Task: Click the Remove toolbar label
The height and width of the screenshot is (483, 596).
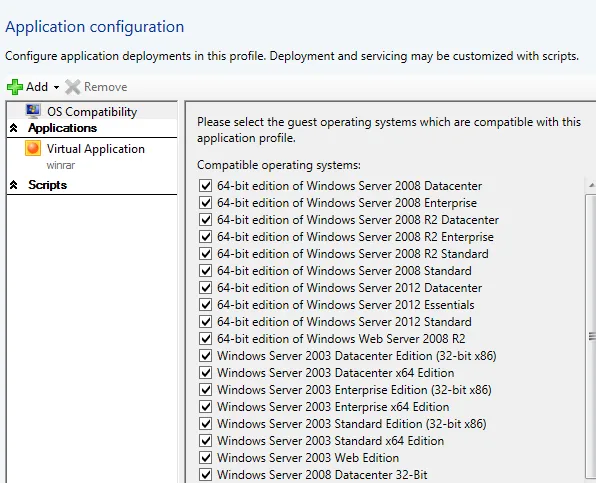Action: coord(105,87)
